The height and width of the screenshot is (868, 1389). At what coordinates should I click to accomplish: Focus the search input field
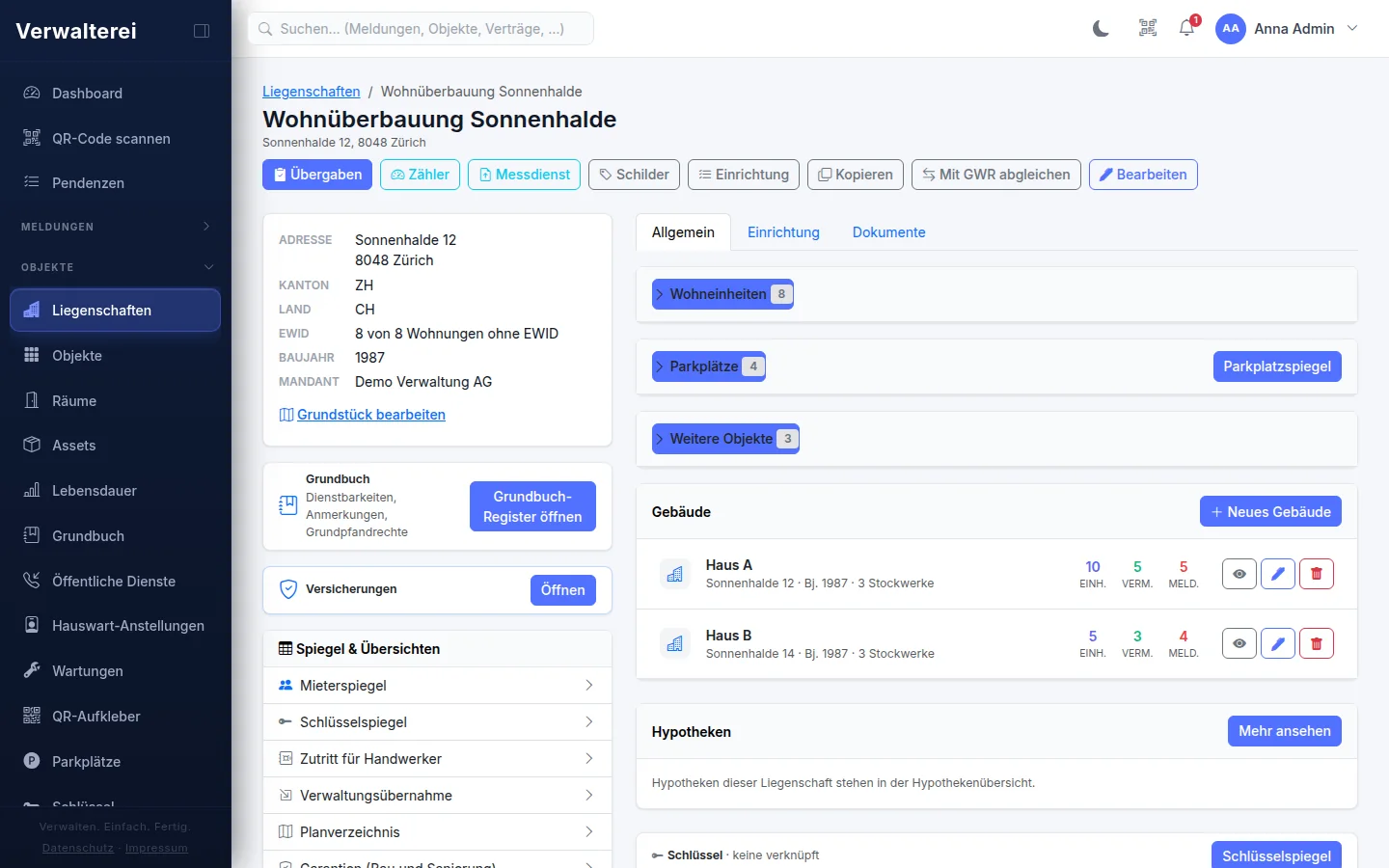coord(421,29)
